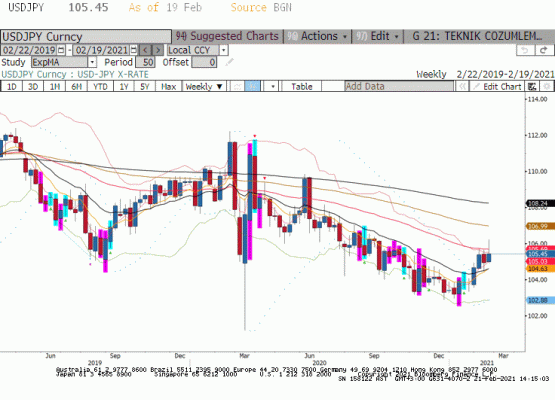
Task: Click the chart options icon beside Edit Chart
Action: click(532, 86)
